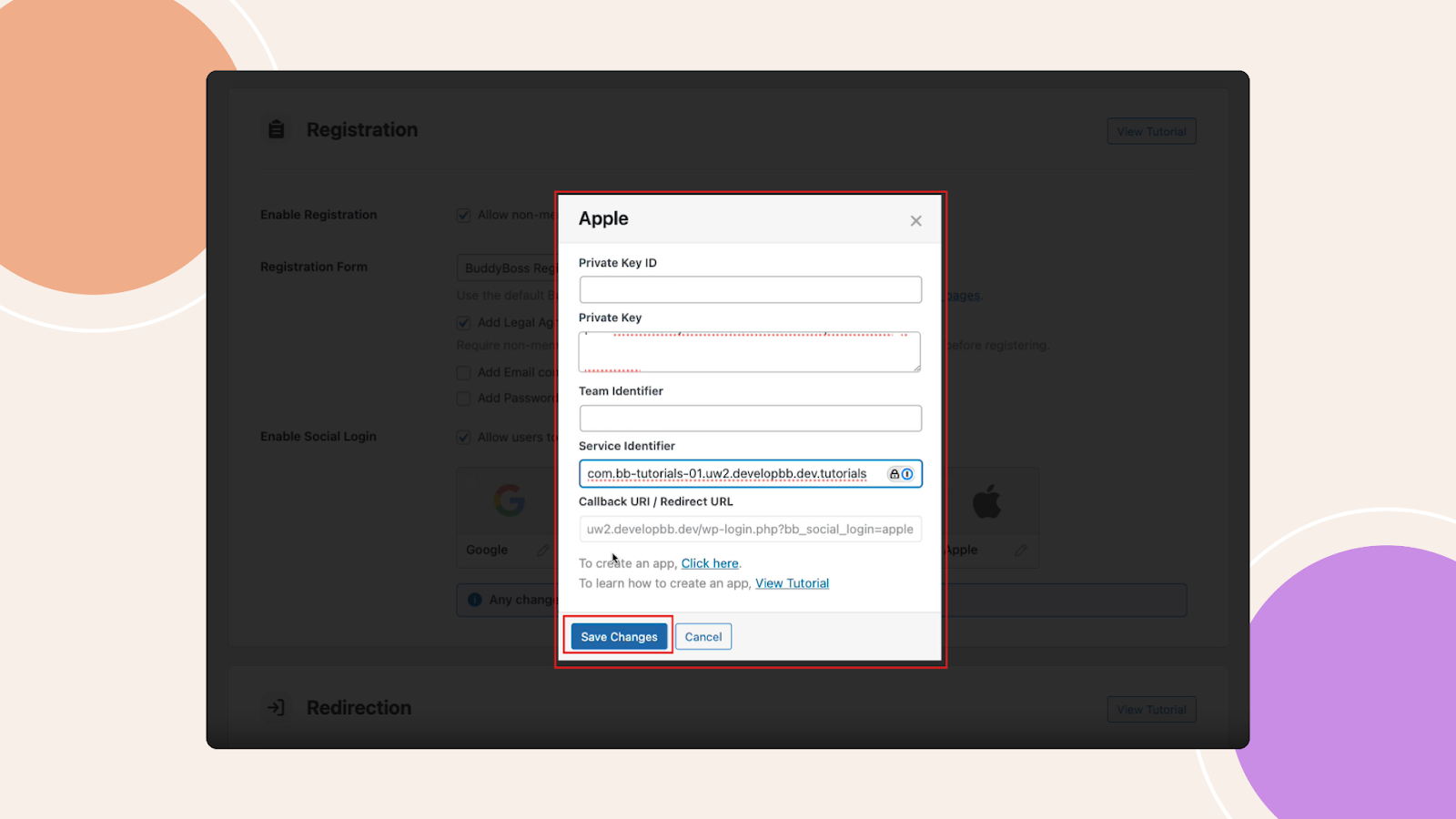Toggle the Add Legal Agreement checkbox
Screen dimensions: 1456x819
(x=463, y=322)
